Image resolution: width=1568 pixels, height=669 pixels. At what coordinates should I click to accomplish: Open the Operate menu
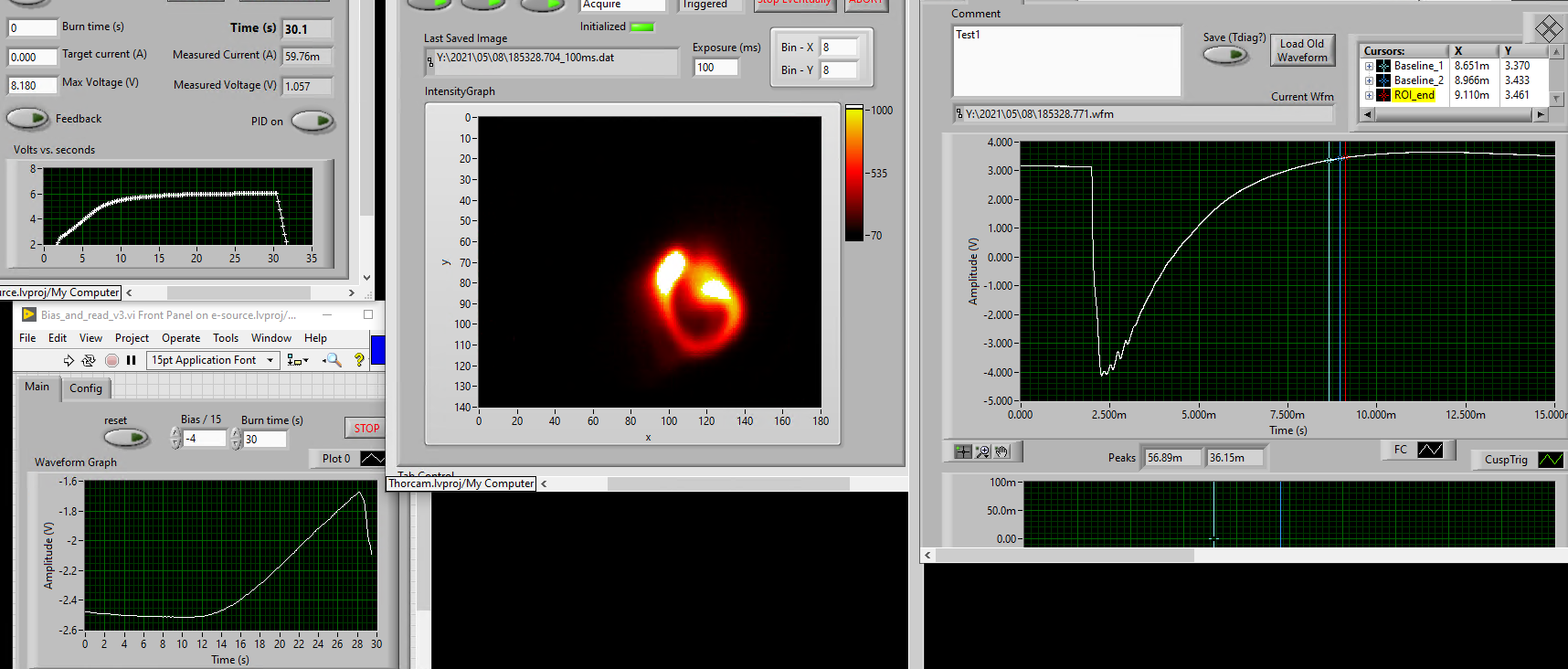coord(181,338)
